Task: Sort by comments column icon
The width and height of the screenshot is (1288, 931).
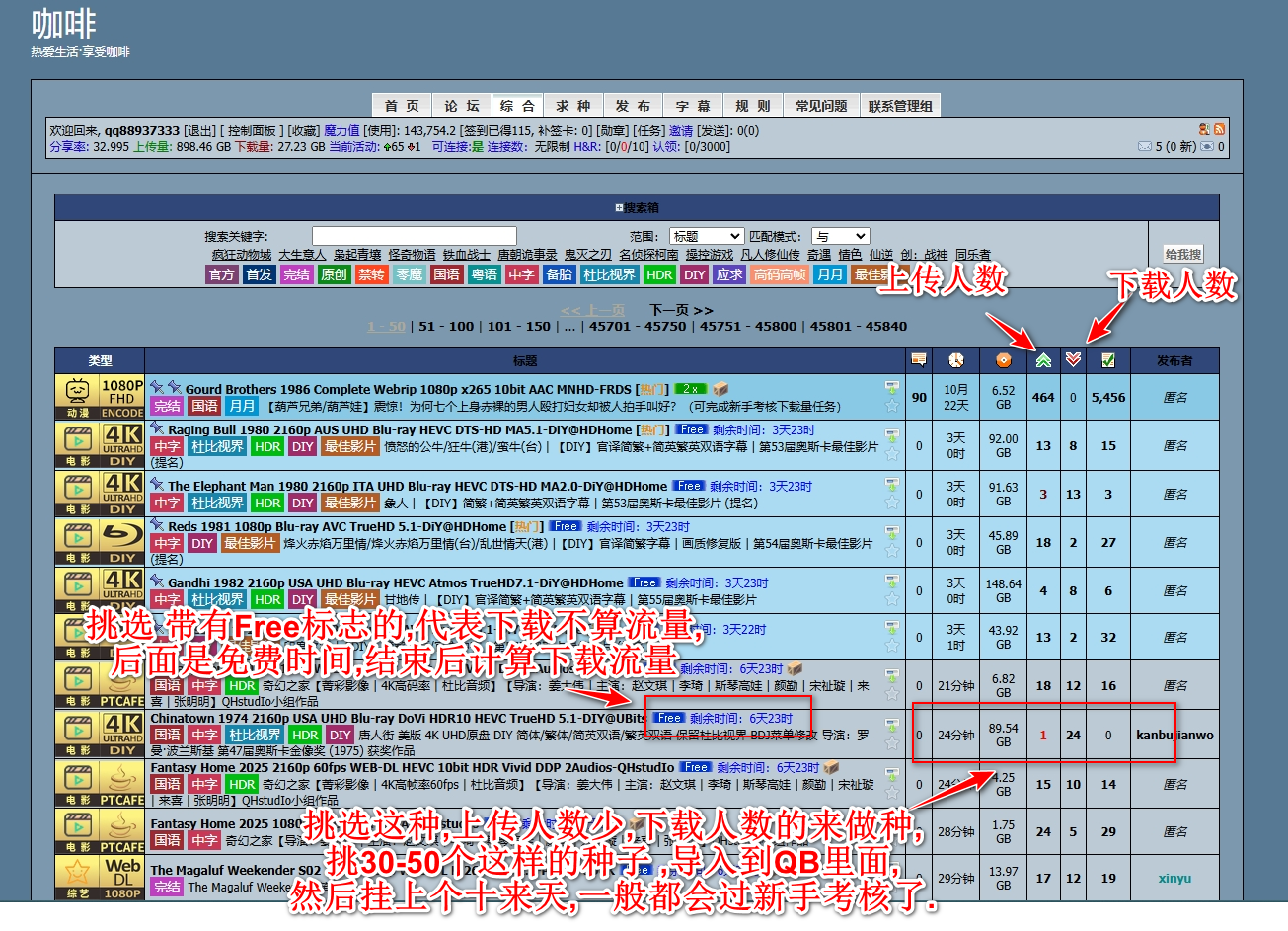Action: (919, 360)
